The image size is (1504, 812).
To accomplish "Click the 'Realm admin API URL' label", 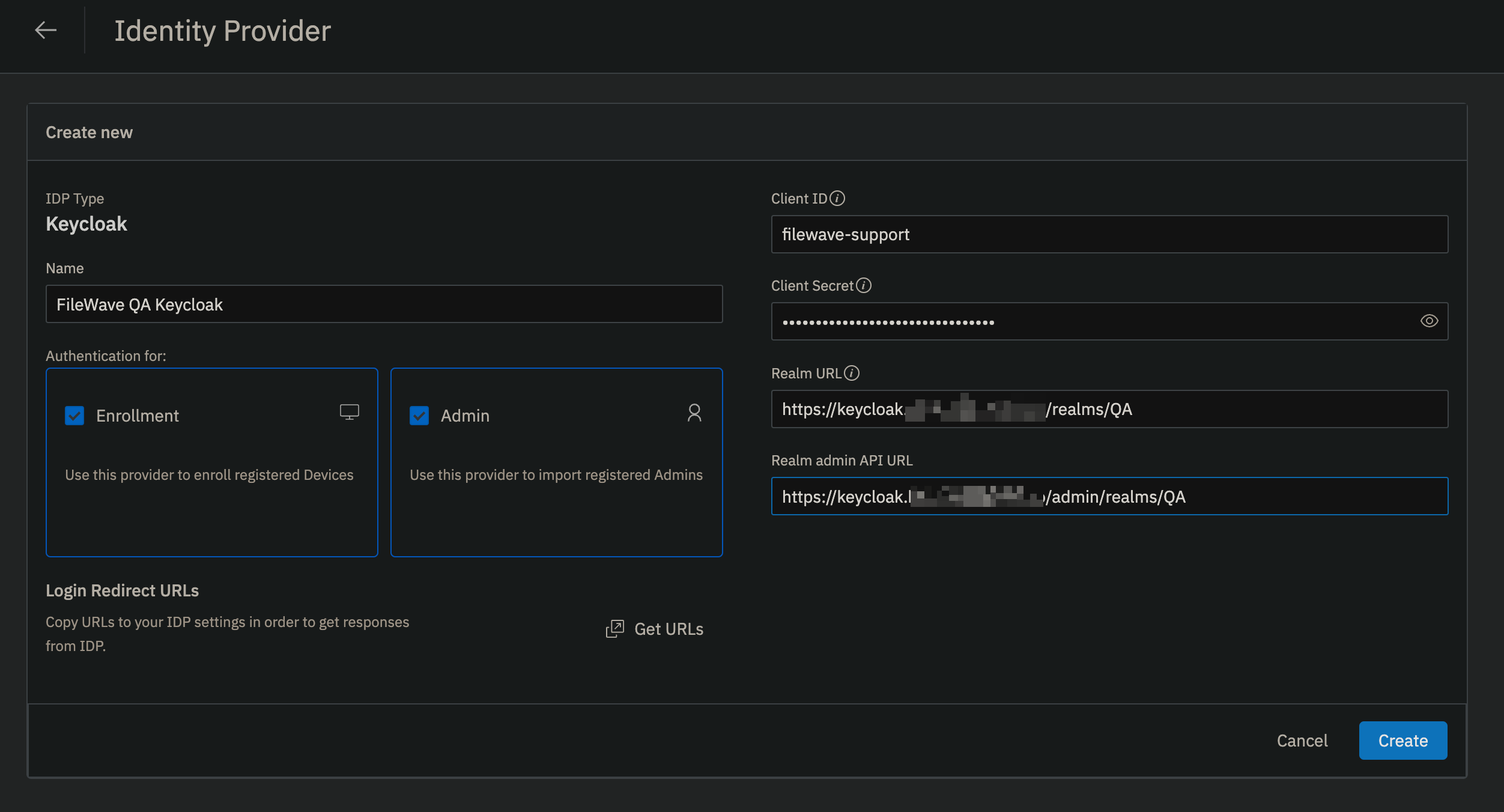I will (x=842, y=461).
